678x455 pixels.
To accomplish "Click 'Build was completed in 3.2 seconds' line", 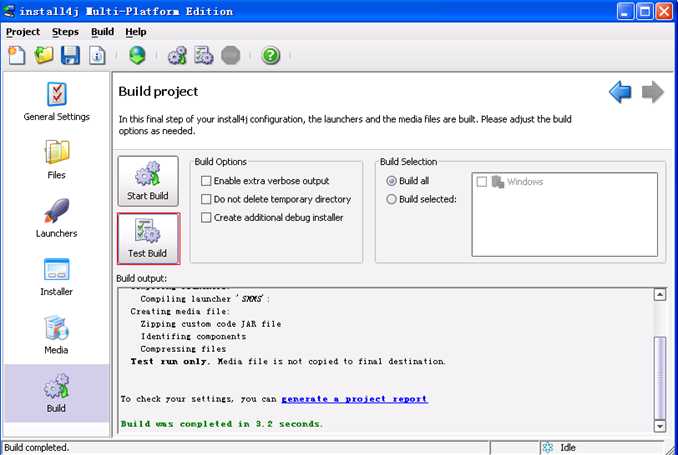I will click(x=221, y=424).
